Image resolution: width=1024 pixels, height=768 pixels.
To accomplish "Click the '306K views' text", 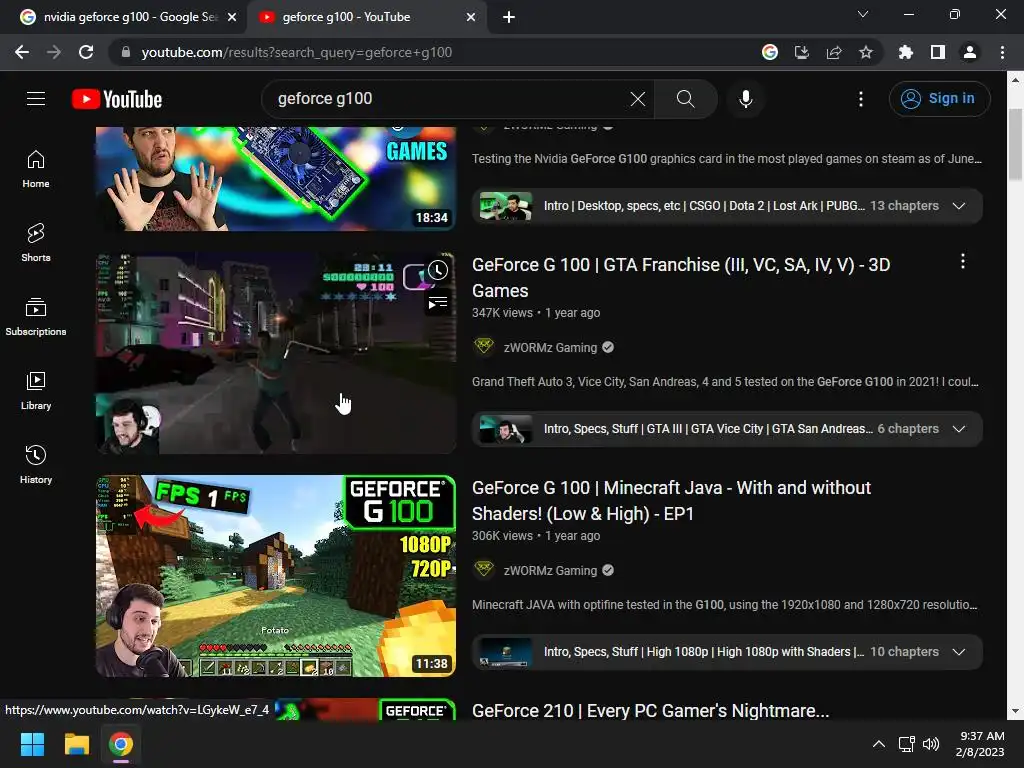I will [502, 536].
